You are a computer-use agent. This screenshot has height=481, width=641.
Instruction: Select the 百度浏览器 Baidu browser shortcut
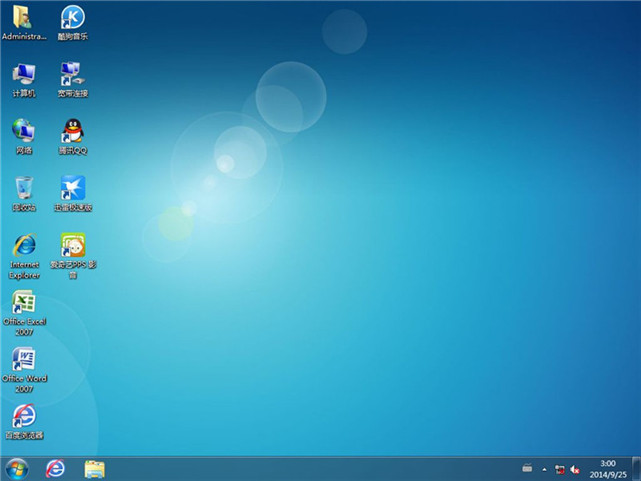pyautogui.click(x=24, y=422)
